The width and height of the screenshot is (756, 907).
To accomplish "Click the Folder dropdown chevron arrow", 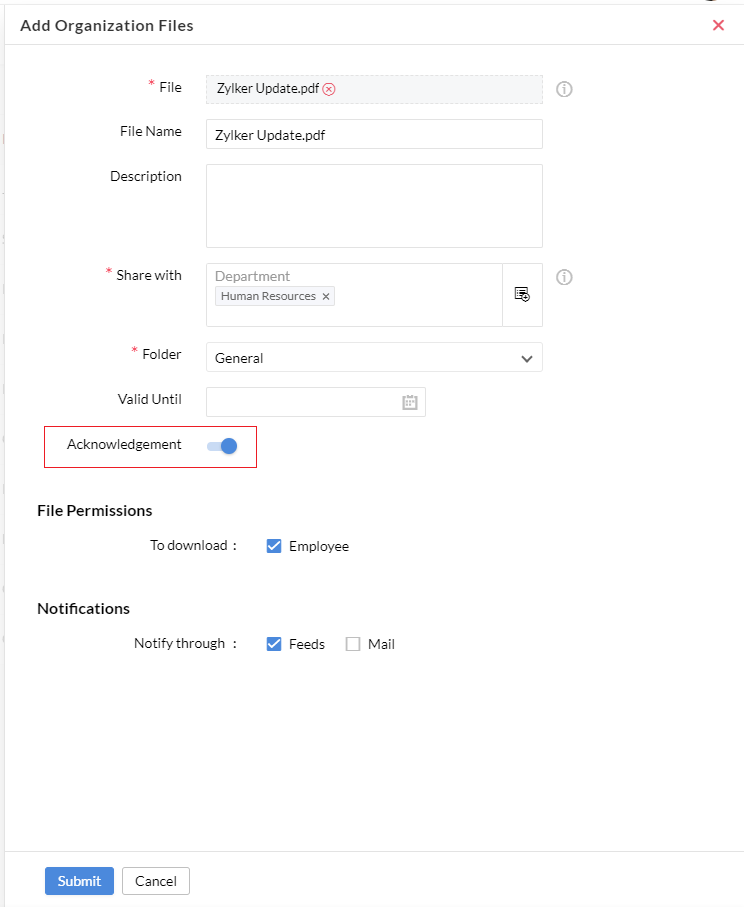I will coord(526,359).
